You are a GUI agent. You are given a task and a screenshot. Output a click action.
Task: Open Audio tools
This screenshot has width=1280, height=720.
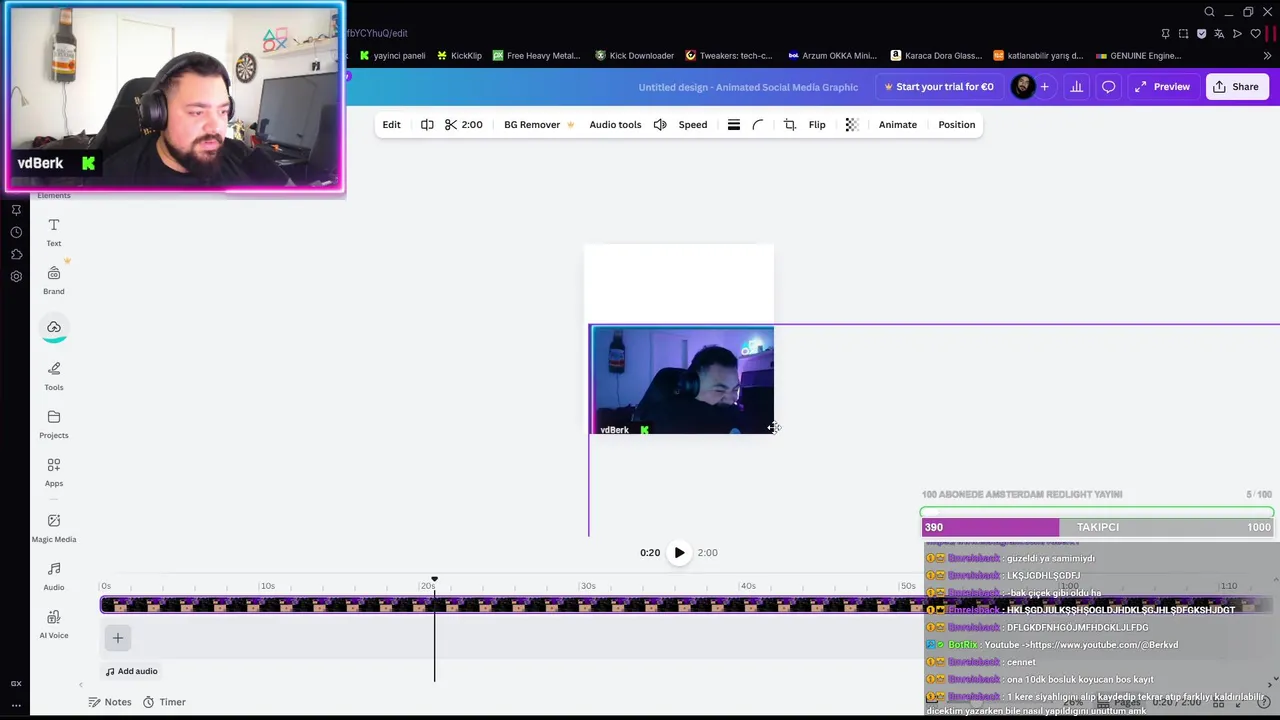(x=615, y=125)
